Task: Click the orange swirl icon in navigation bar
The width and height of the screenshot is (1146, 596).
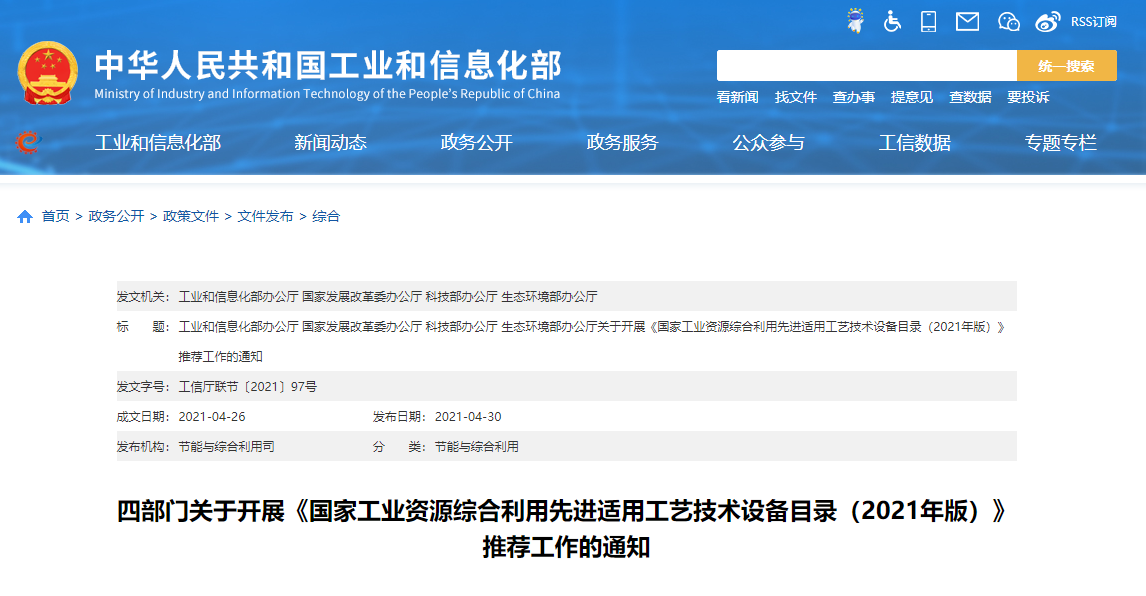Action: pyautogui.click(x=27, y=142)
